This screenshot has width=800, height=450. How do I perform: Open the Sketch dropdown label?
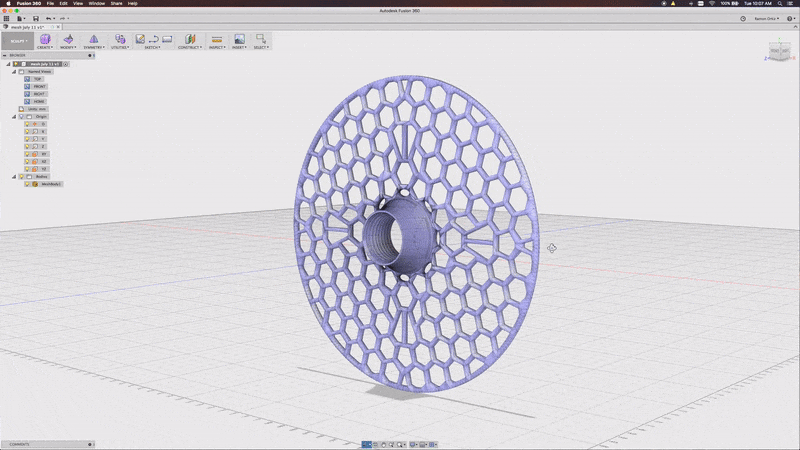(x=152, y=47)
